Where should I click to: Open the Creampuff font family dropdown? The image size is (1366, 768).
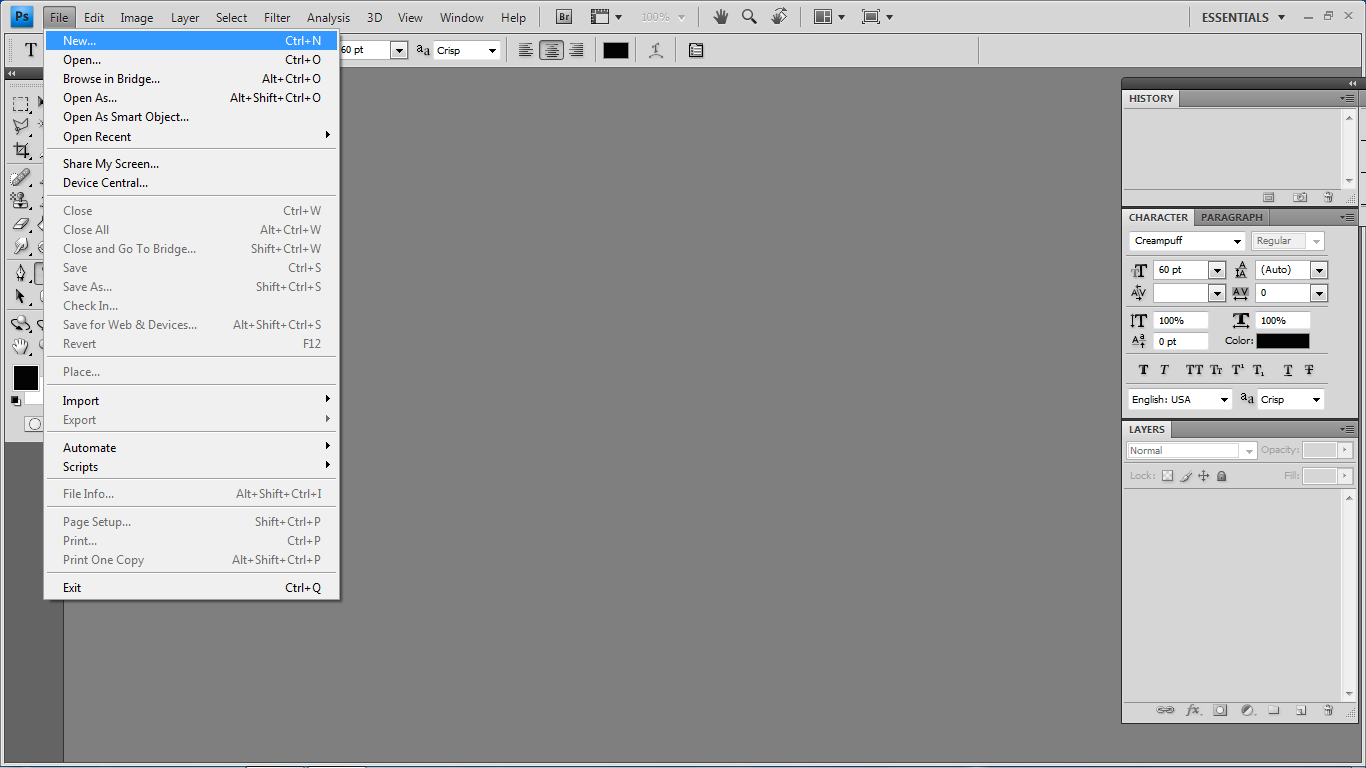pos(1237,241)
